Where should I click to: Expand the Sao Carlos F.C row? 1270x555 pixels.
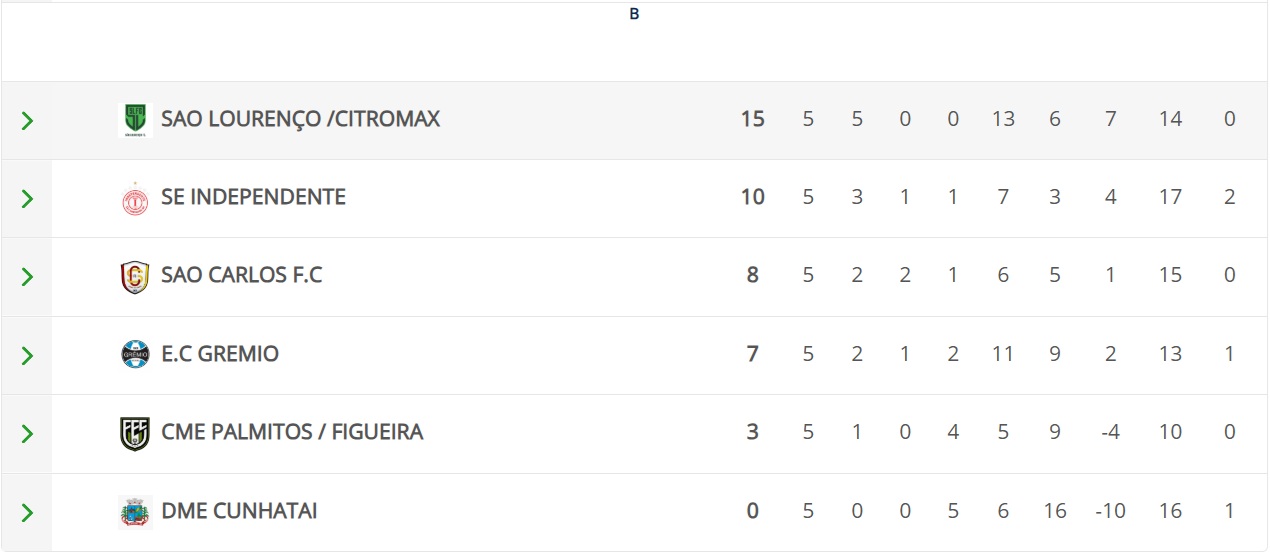coord(27,277)
